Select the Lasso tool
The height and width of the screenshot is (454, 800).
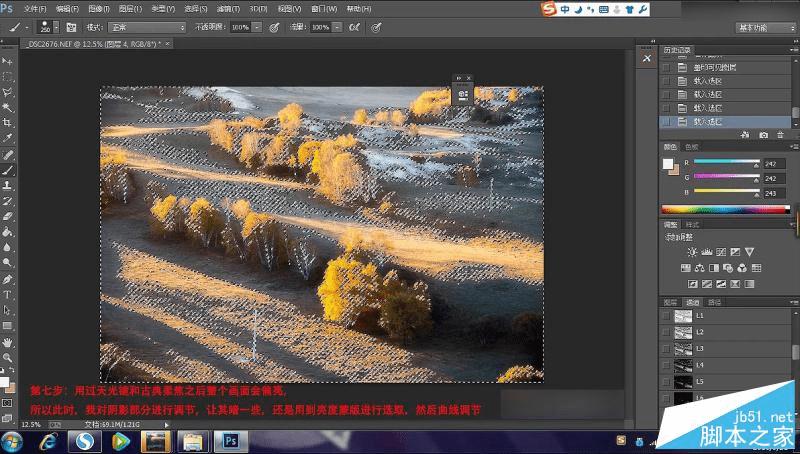tap(7, 92)
